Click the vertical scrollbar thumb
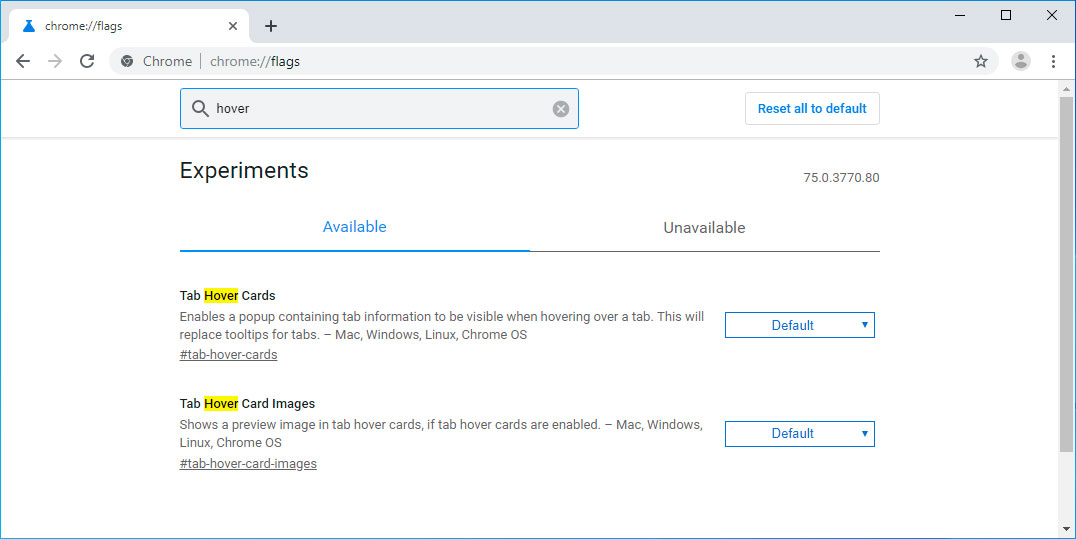This screenshot has width=1076, height=539. point(1066,274)
